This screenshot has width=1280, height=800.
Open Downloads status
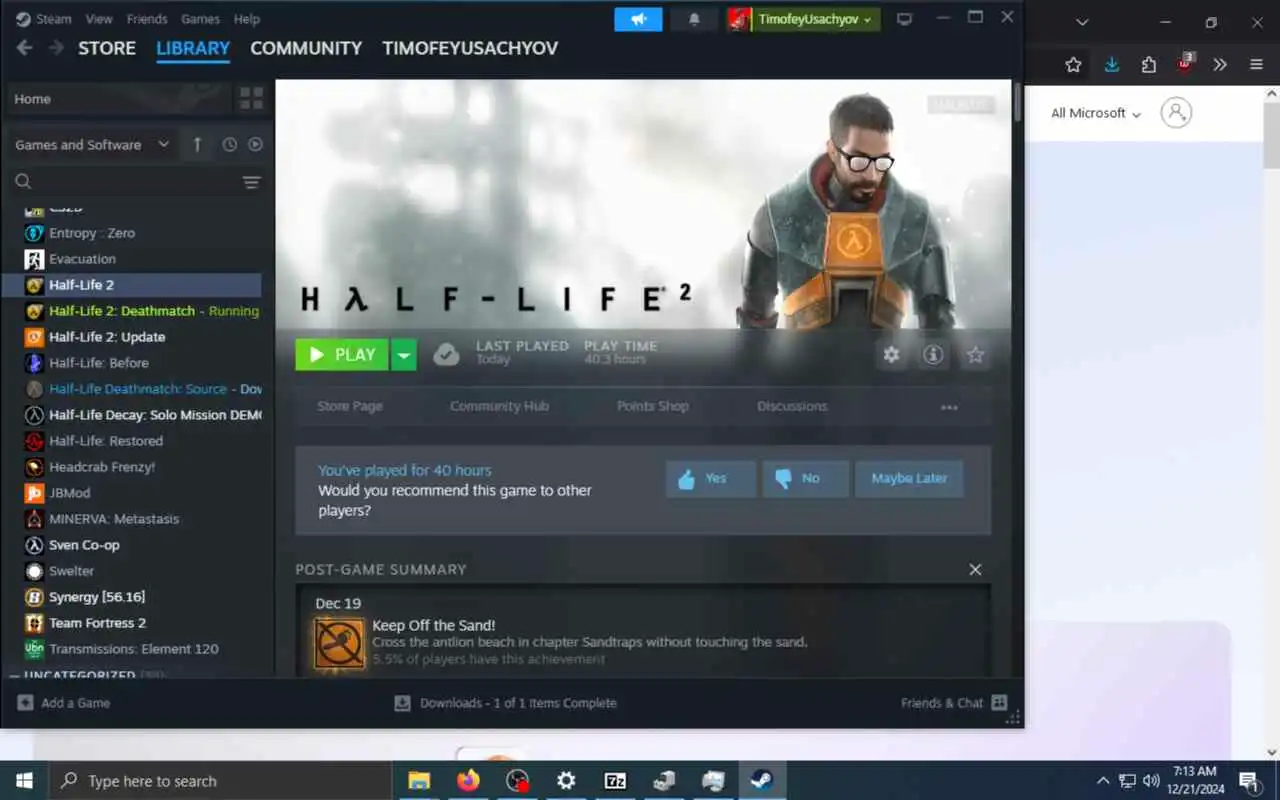click(x=505, y=703)
